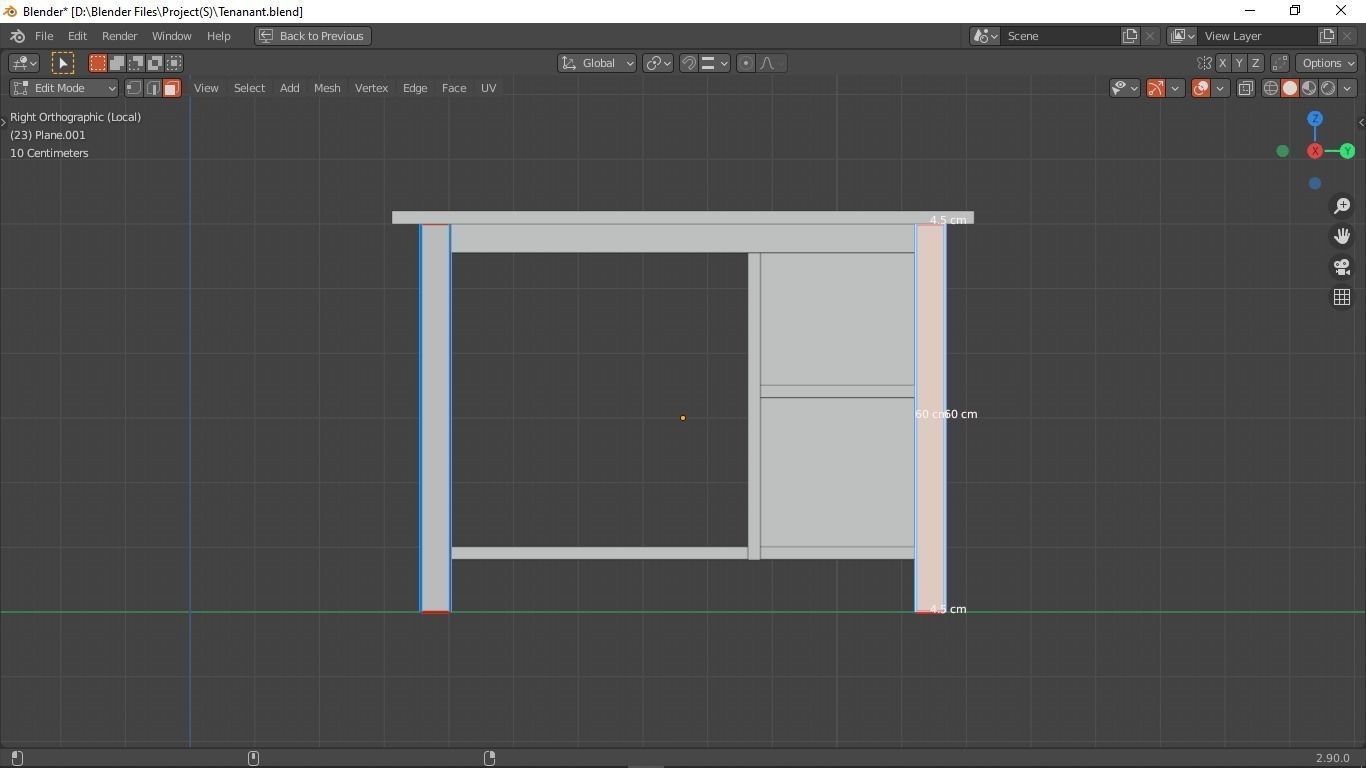The width and height of the screenshot is (1366, 768).
Task: Choose Invert selection mode icon
Action: [155, 63]
